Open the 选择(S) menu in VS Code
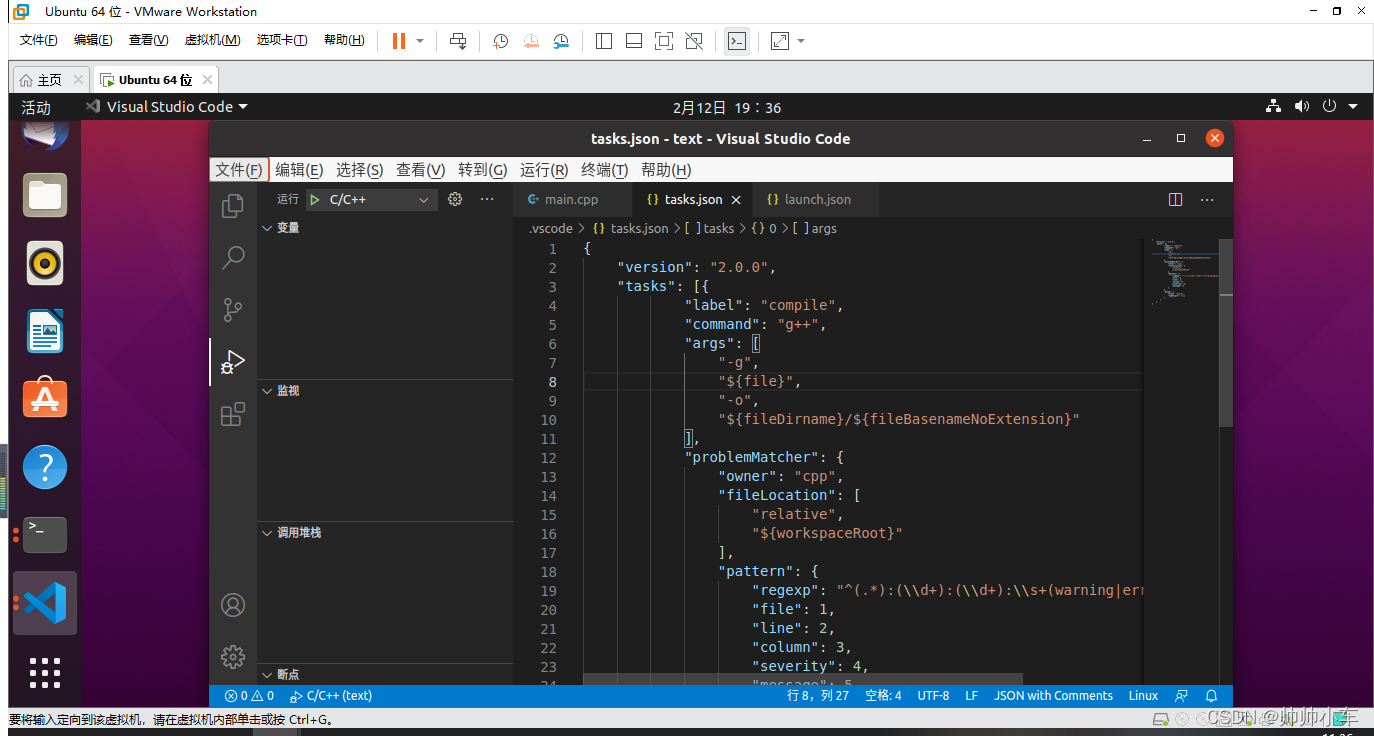 (360, 170)
